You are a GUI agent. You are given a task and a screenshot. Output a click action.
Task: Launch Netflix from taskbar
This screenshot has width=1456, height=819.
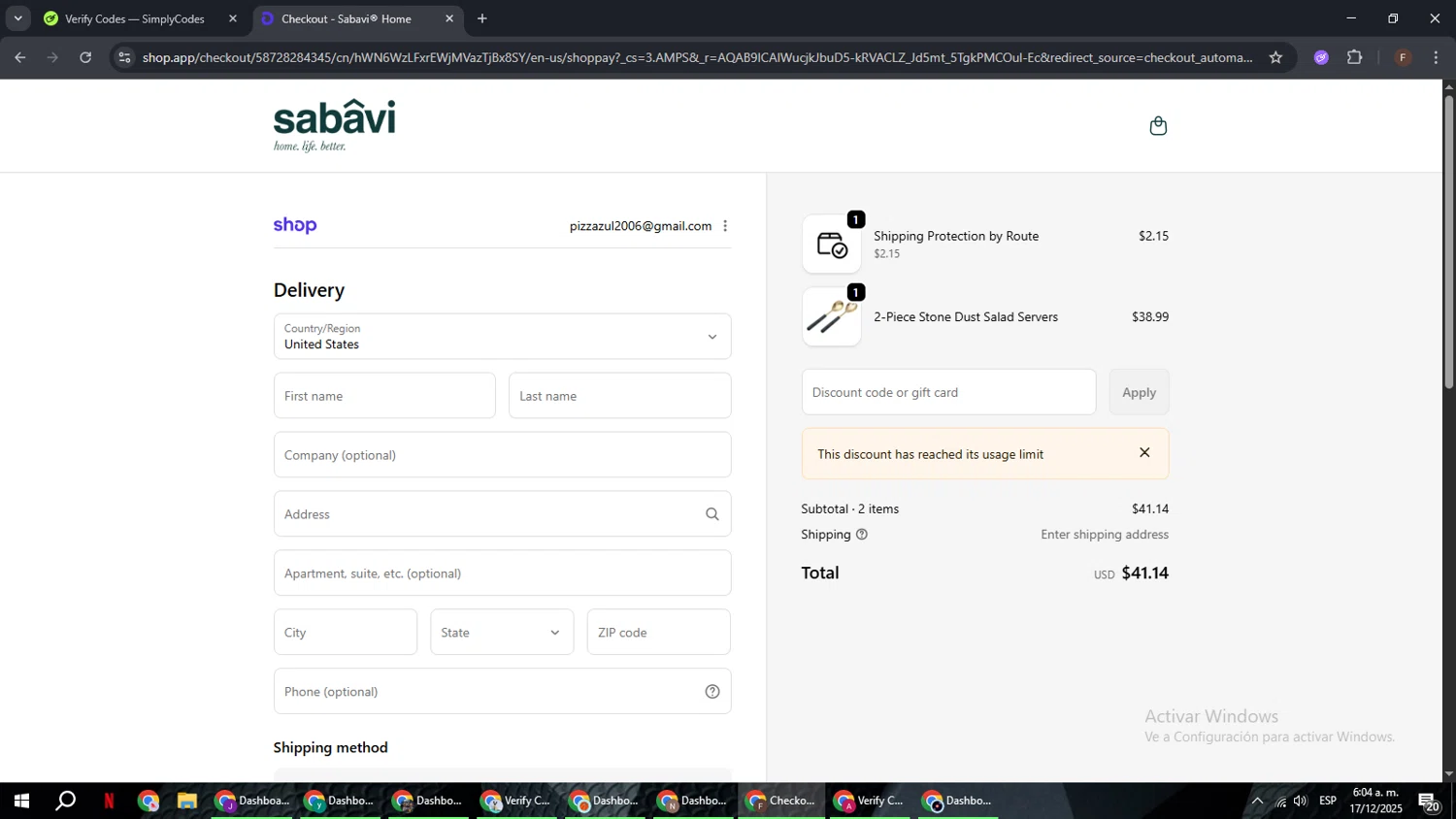click(109, 801)
